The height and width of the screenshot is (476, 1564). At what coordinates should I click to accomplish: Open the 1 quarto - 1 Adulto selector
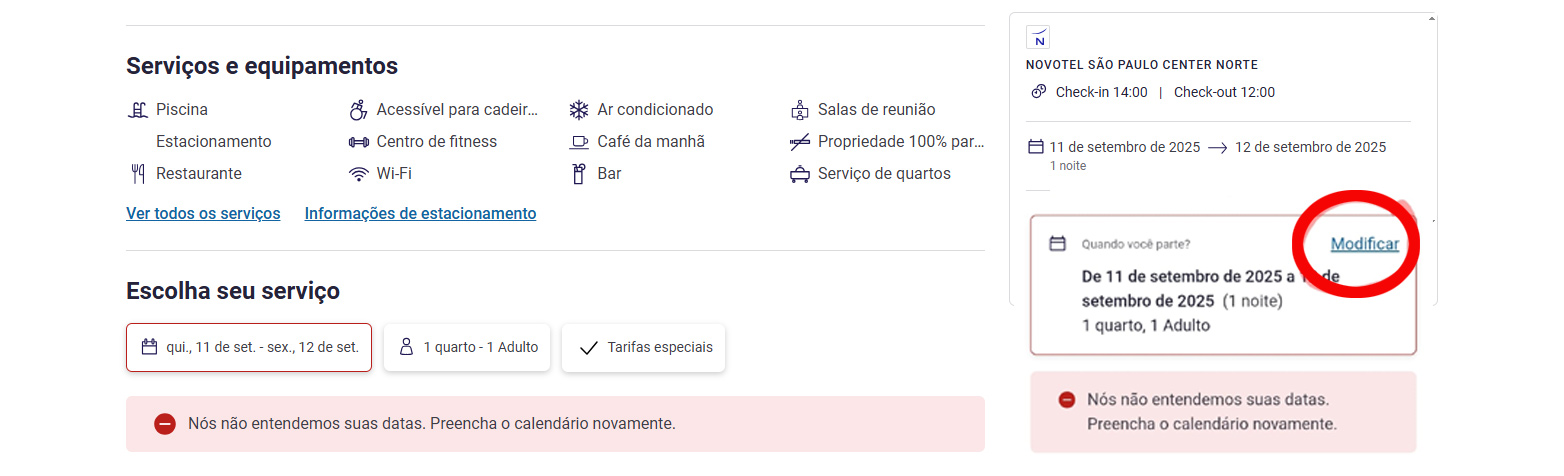[467, 348]
